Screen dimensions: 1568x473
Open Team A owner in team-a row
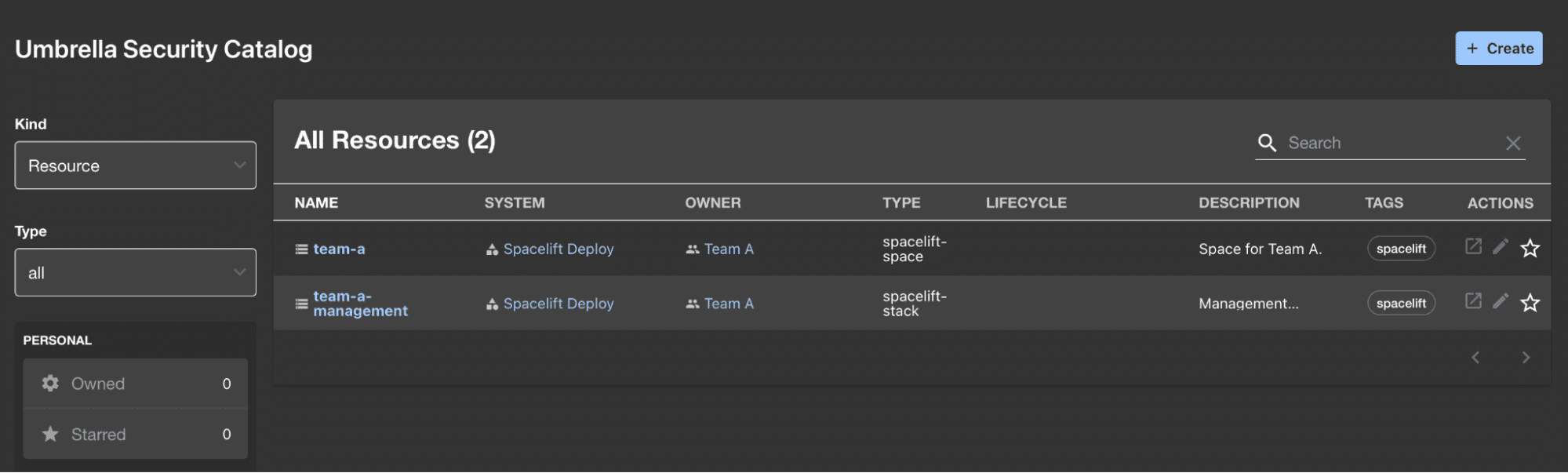729,249
